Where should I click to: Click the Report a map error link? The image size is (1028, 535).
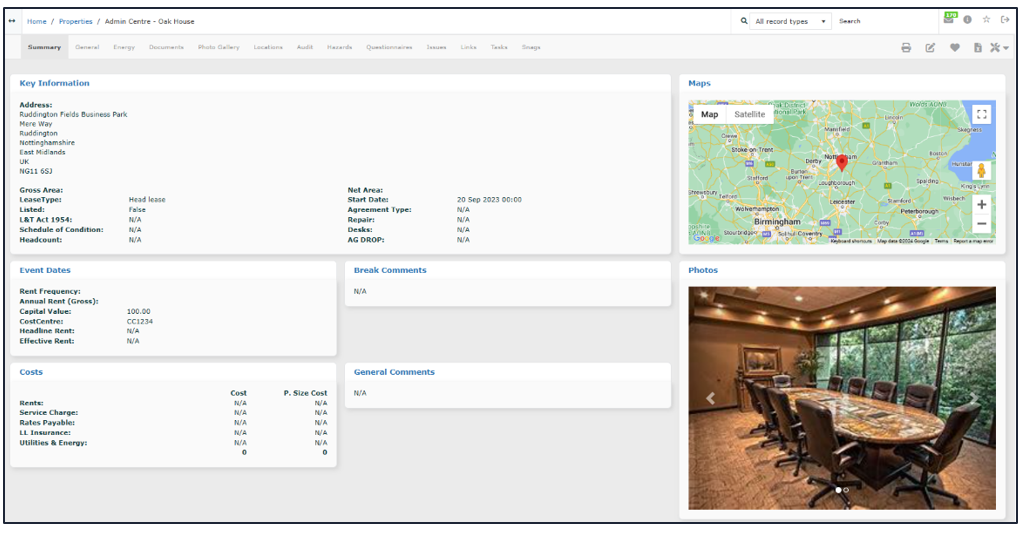coord(973,241)
